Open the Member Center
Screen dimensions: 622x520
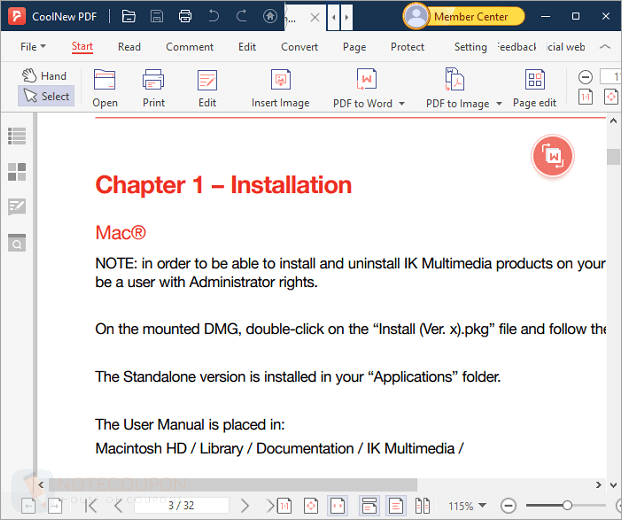tap(464, 17)
